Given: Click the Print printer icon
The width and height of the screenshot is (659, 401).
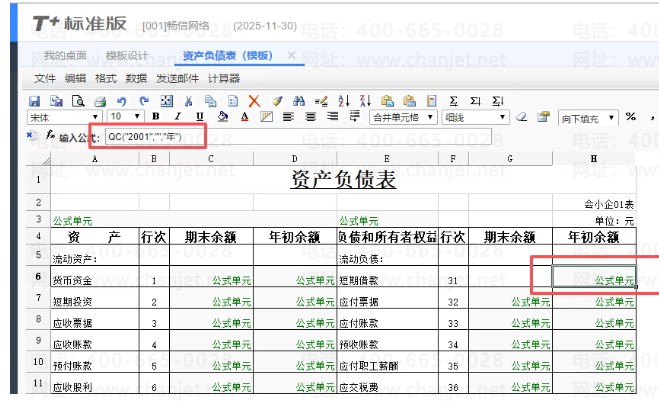Looking at the screenshot, I should [100, 101].
